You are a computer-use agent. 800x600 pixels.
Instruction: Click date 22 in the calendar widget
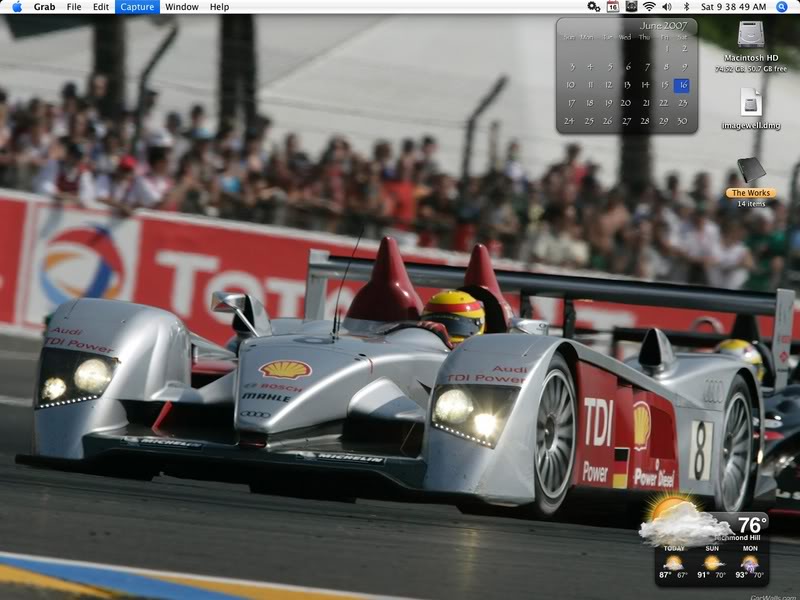pos(663,103)
